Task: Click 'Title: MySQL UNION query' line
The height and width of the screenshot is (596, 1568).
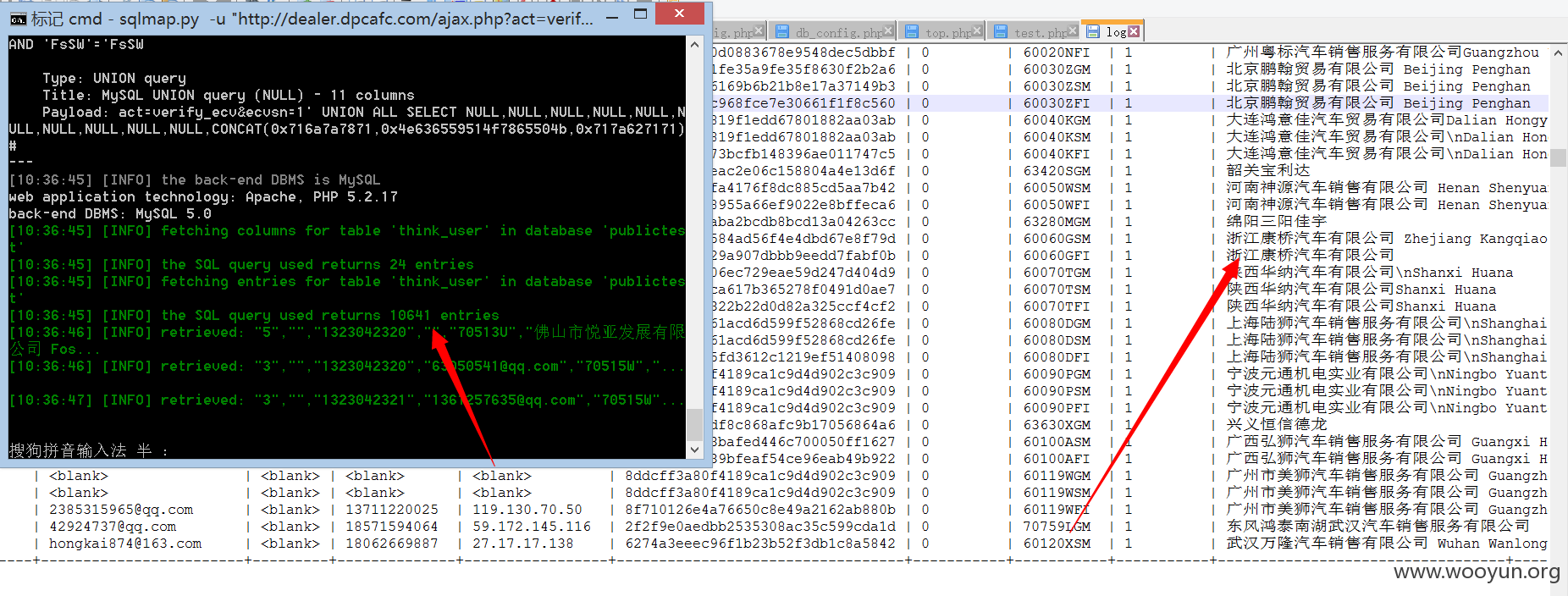Action: [229, 95]
